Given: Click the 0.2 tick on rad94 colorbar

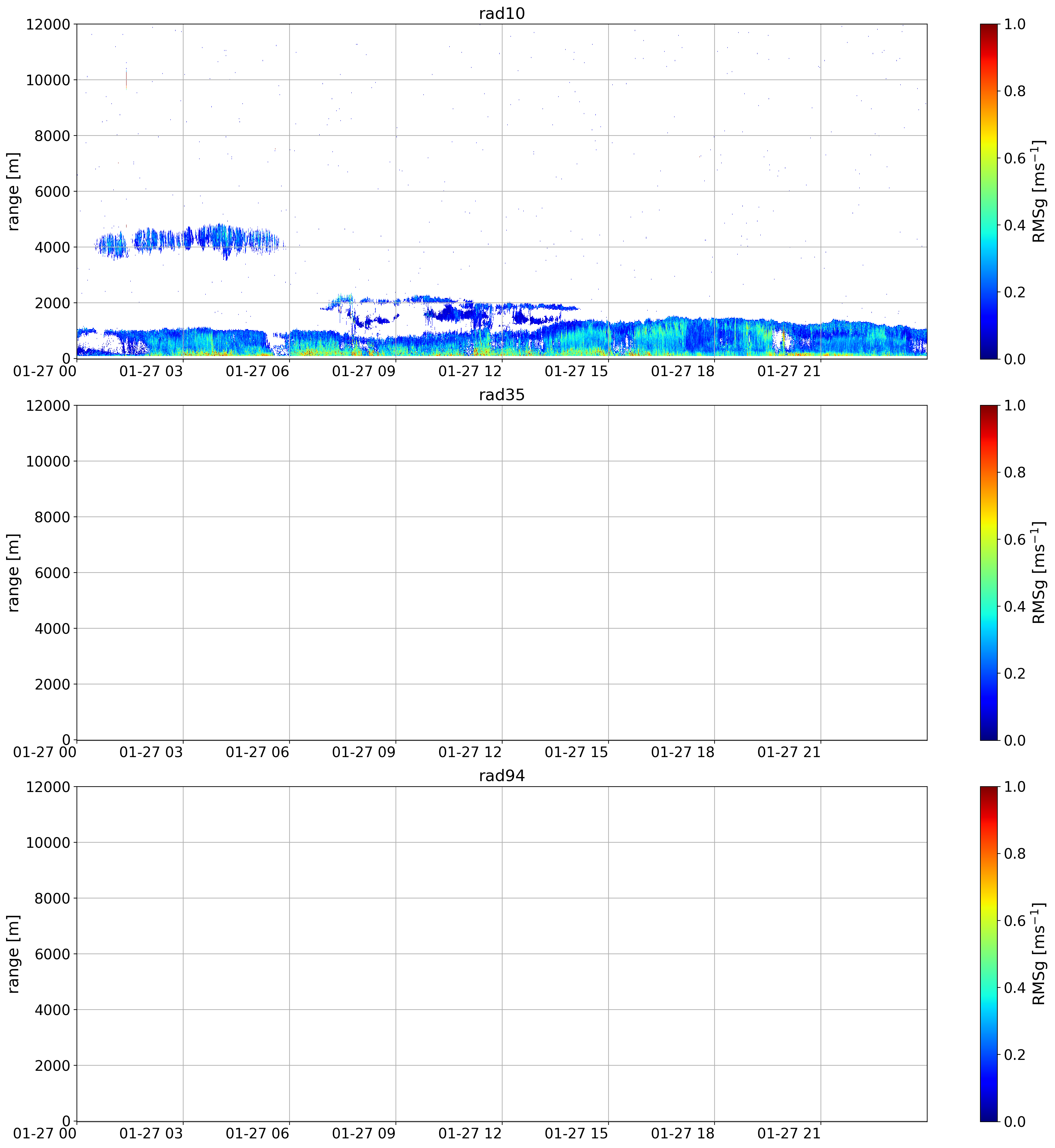Looking at the screenshot, I should click(x=1015, y=1054).
